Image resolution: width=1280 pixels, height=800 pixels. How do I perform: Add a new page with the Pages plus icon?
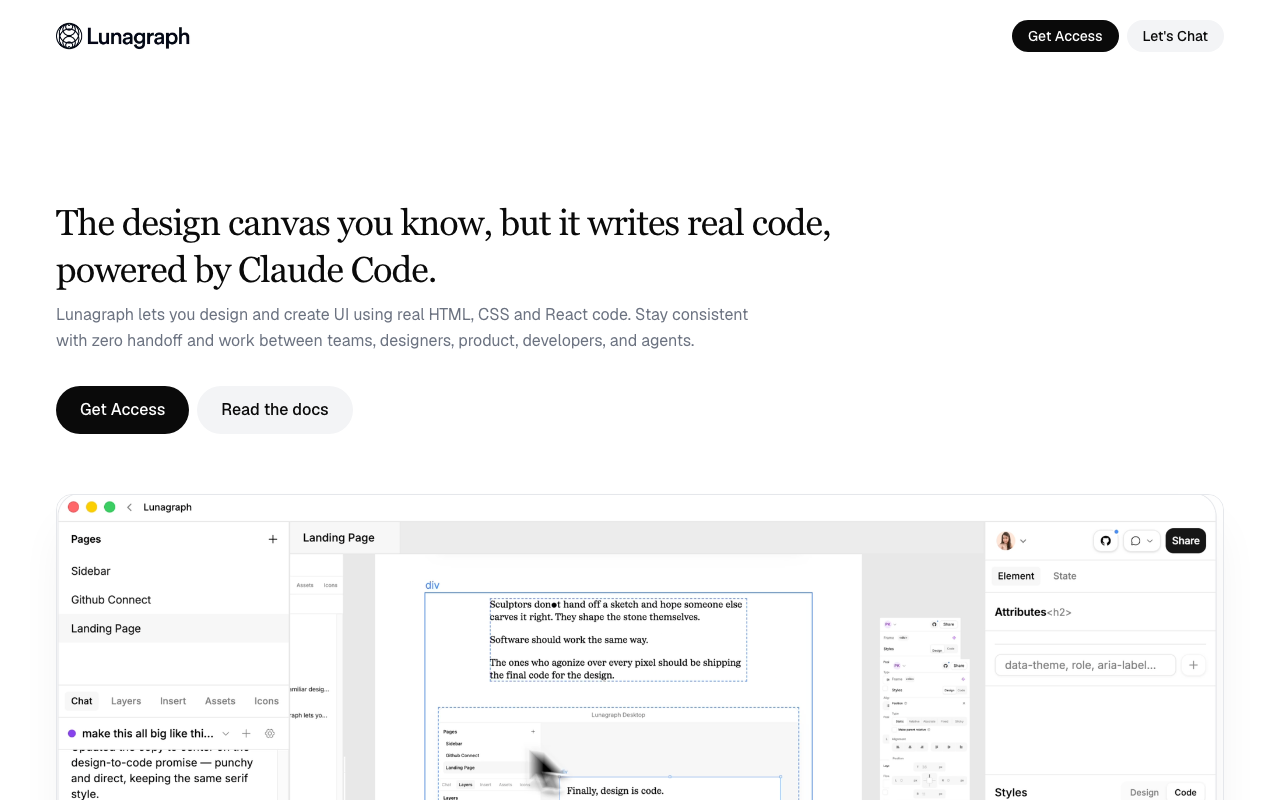coord(273,539)
